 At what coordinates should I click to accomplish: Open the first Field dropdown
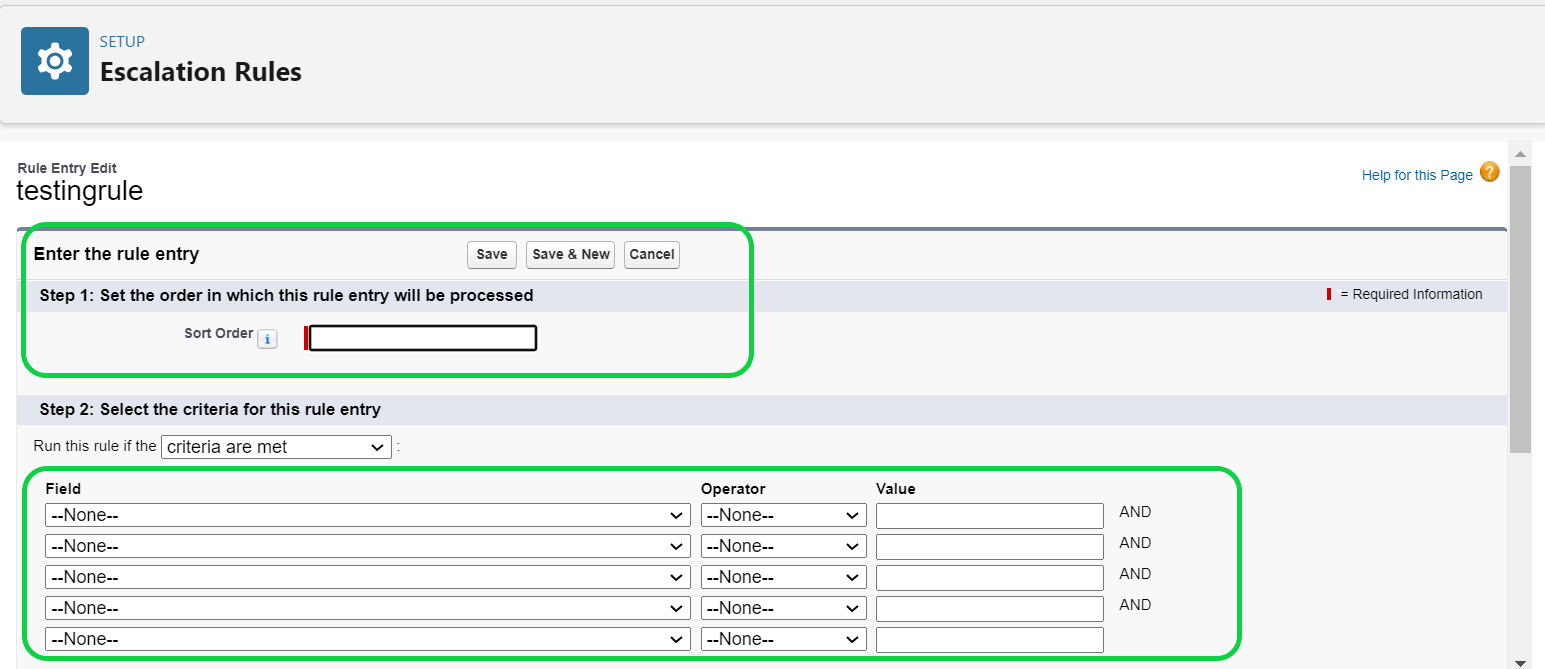point(366,514)
